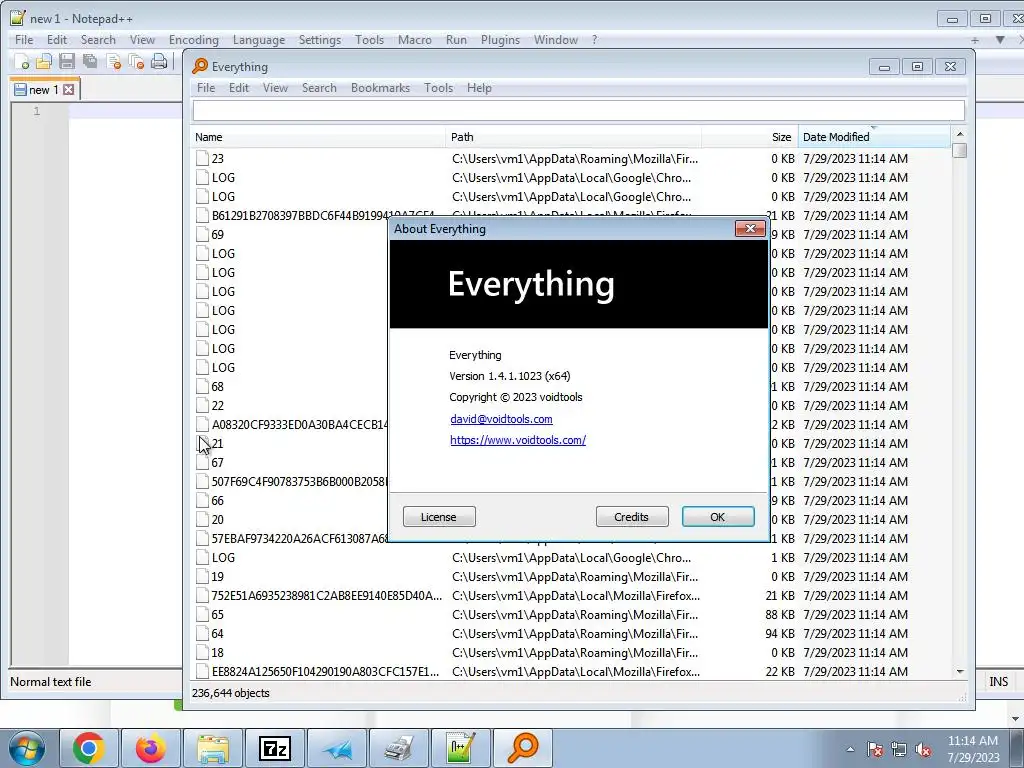Show hidden system tray icons arrow
1024x768 pixels.
850,750
